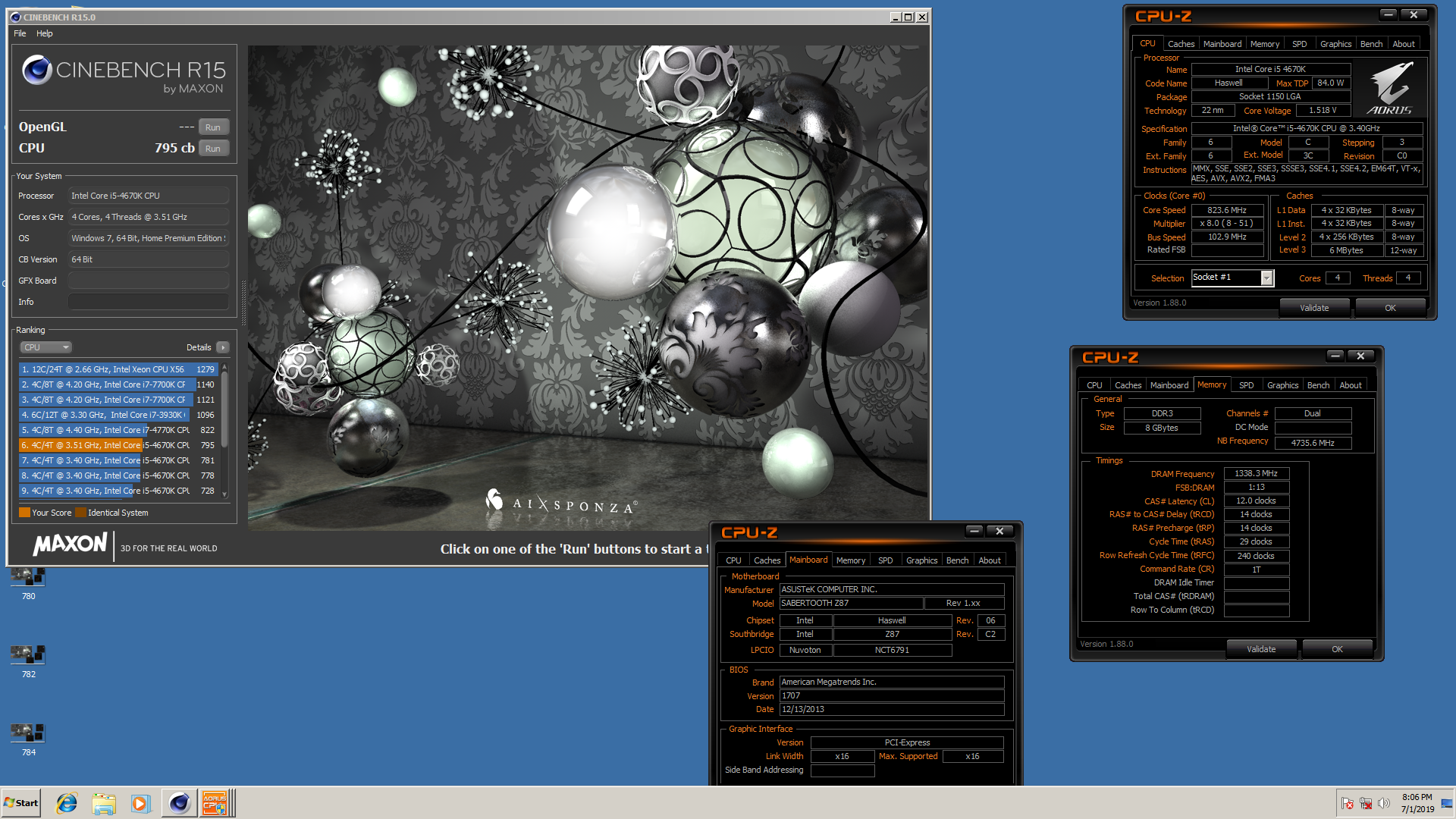The width and height of the screenshot is (1456, 819).
Task: Minimize the Mainboard CPU-Z window
Action: tap(974, 532)
